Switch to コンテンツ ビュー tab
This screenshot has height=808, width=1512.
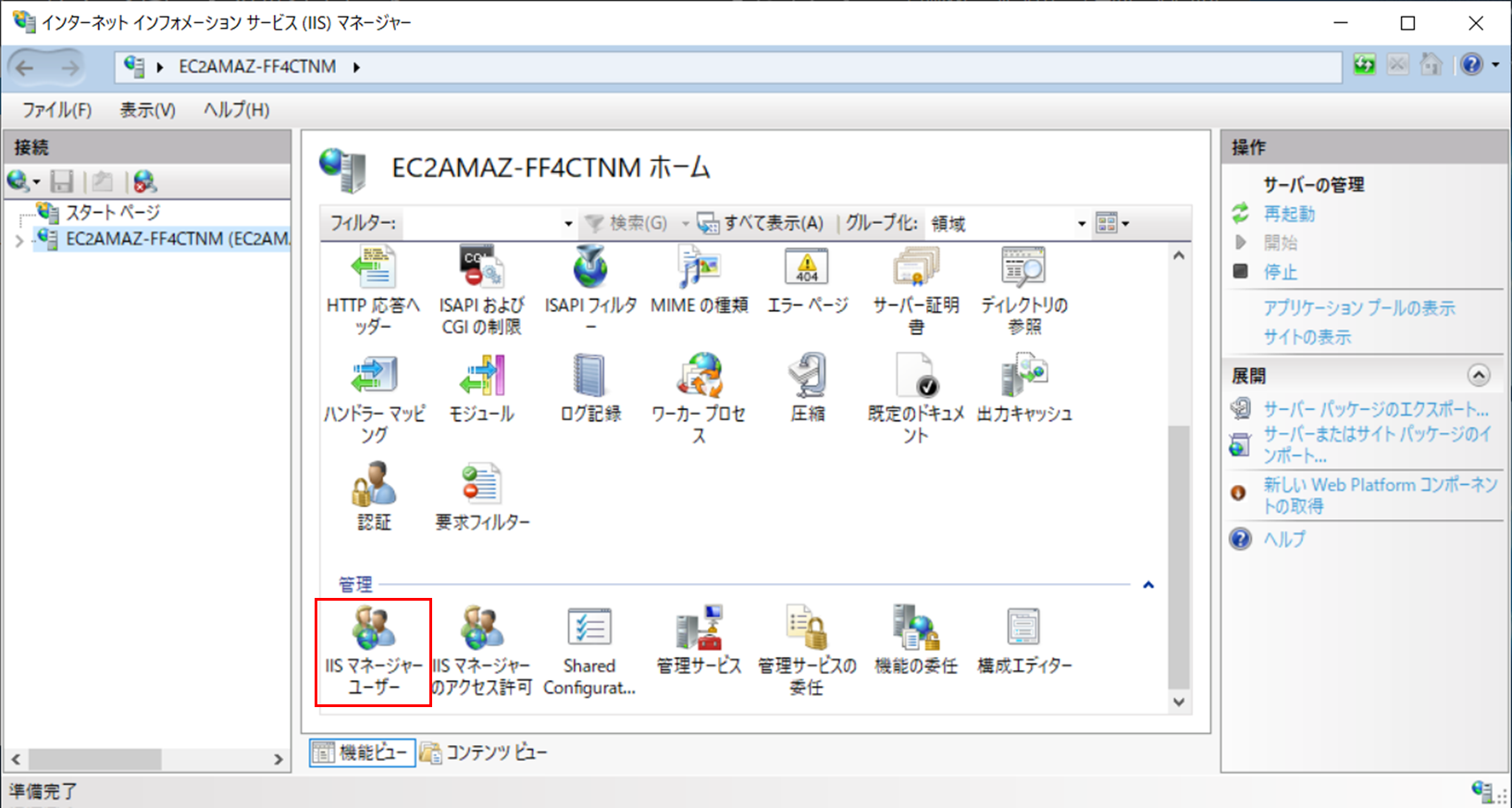coord(484,752)
